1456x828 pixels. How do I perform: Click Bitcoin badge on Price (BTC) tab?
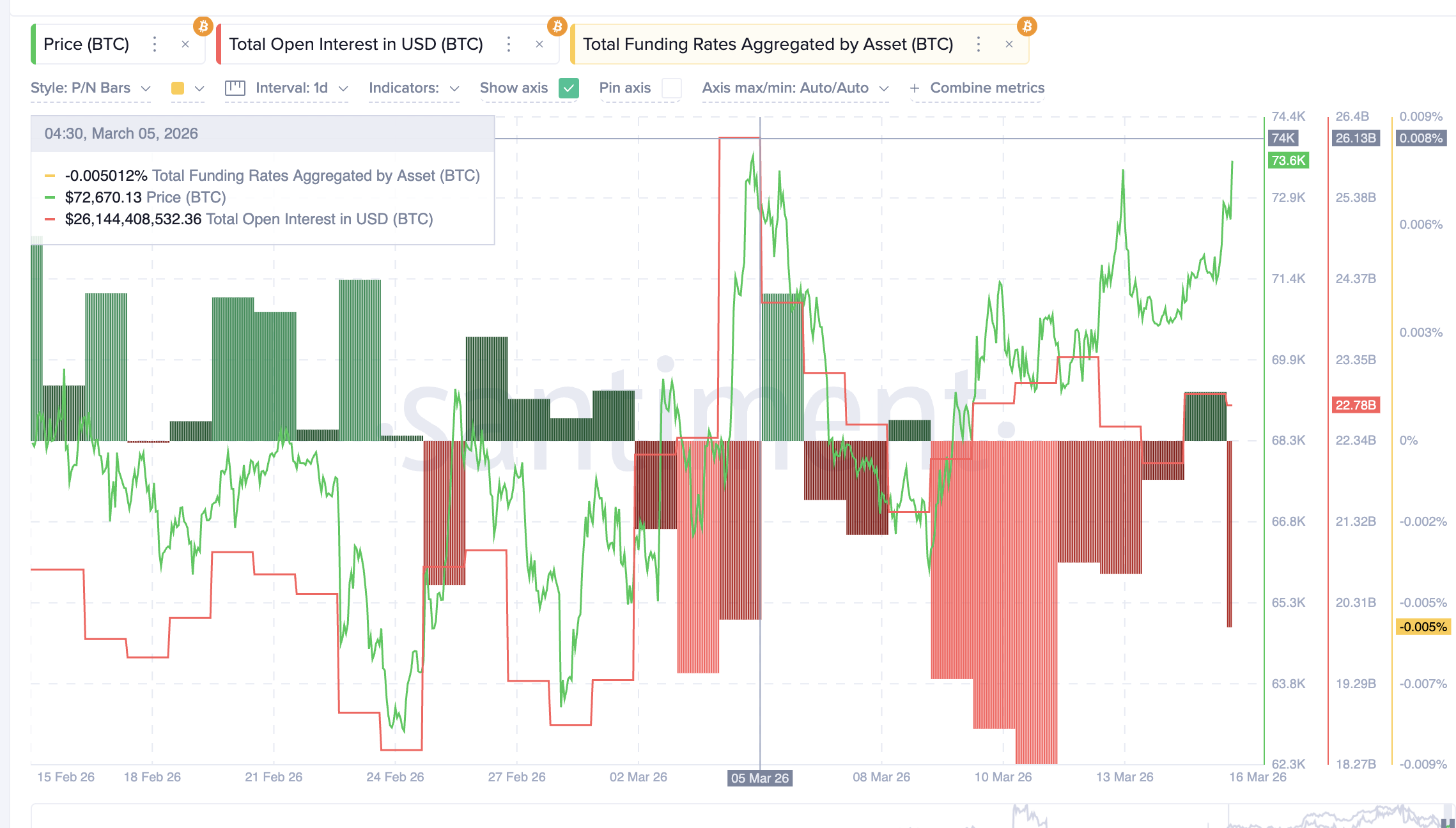click(x=203, y=26)
